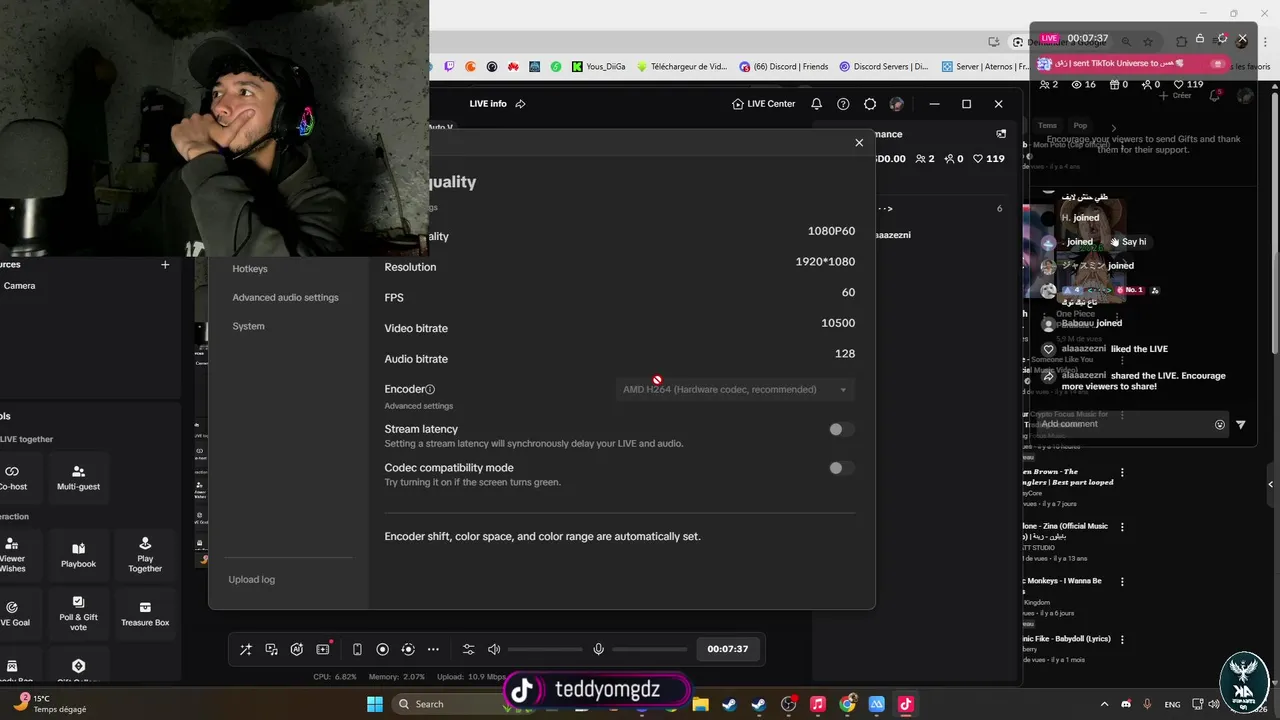Open the audio mixer sliders icon
Image resolution: width=1280 pixels, height=720 pixels.
[468, 649]
